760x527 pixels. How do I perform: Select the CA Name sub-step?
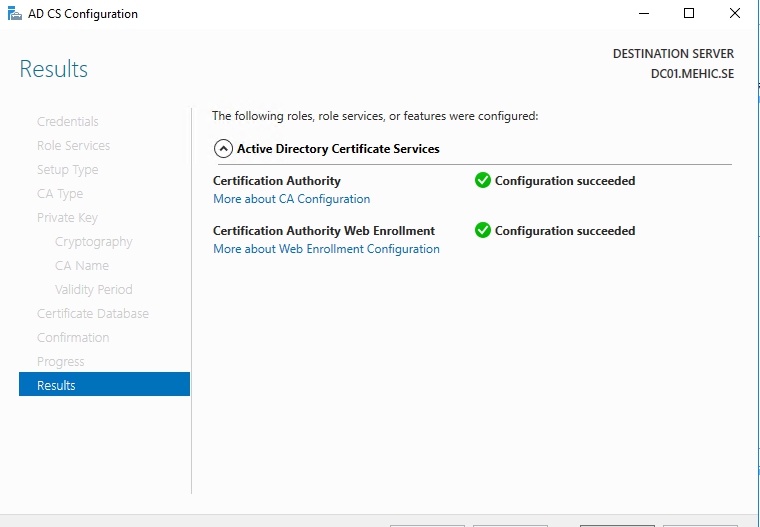click(x=82, y=266)
